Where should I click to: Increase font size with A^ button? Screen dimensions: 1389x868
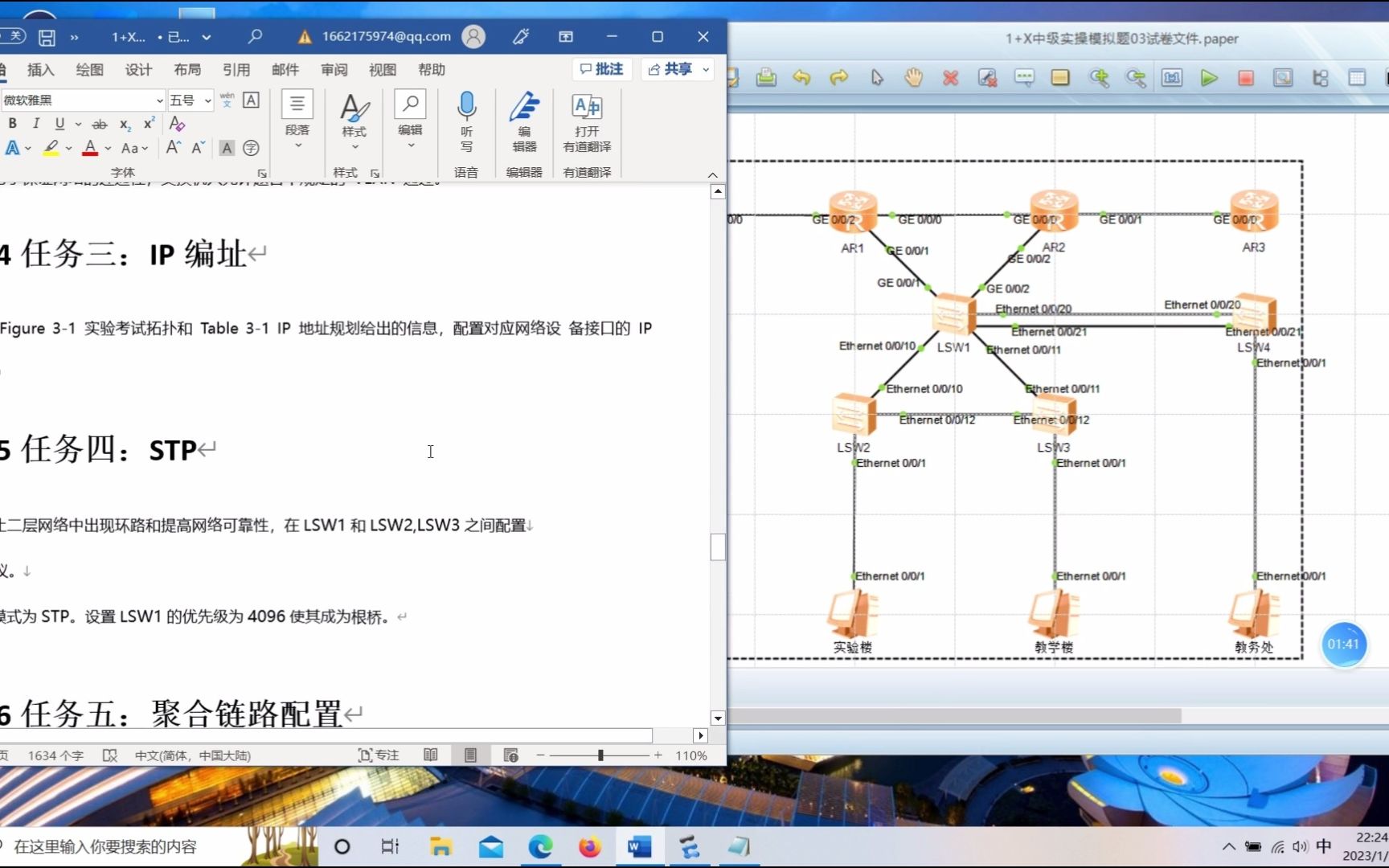pyautogui.click(x=173, y=148)
